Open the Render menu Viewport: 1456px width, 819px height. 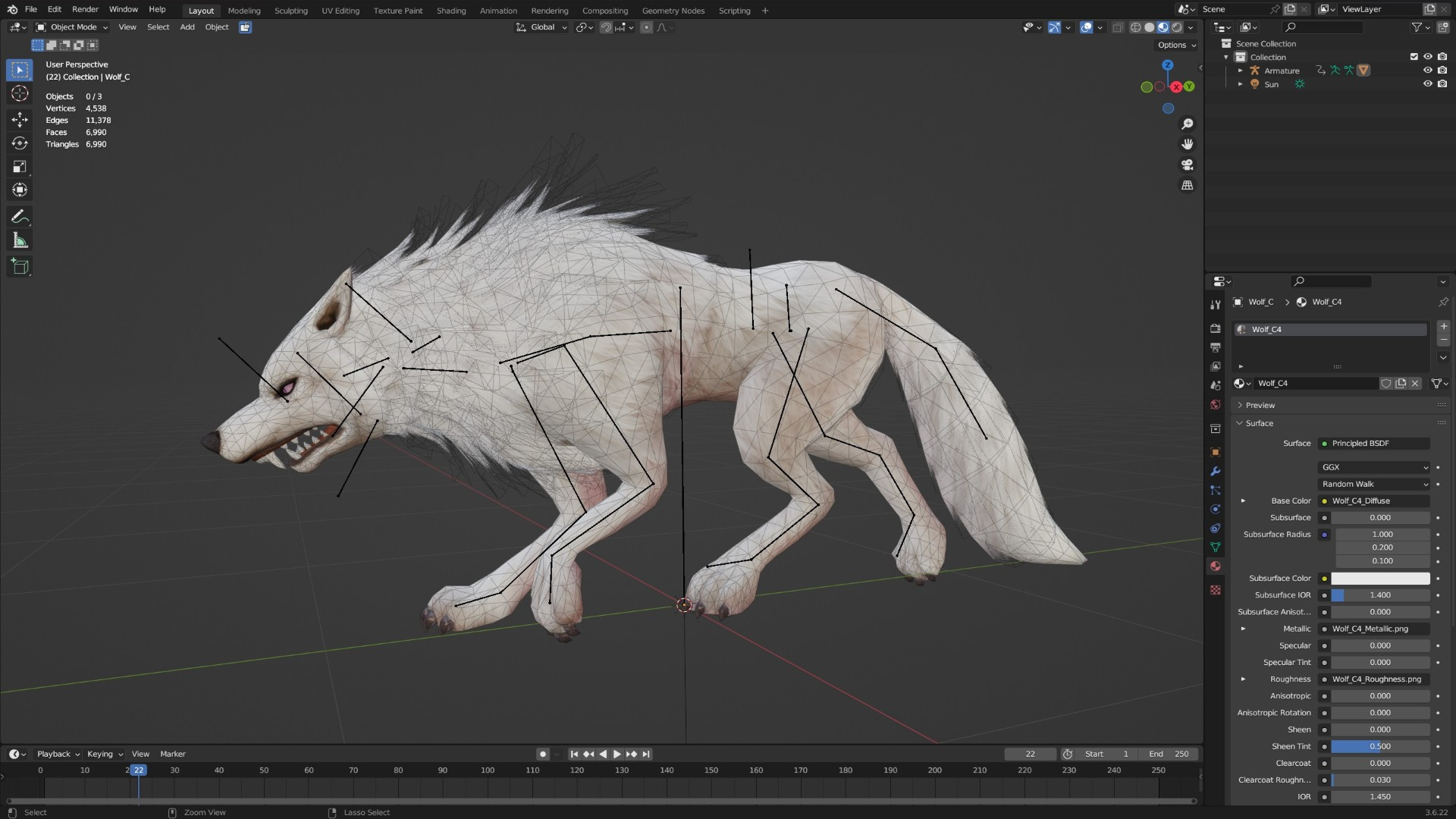click(85, 9)
